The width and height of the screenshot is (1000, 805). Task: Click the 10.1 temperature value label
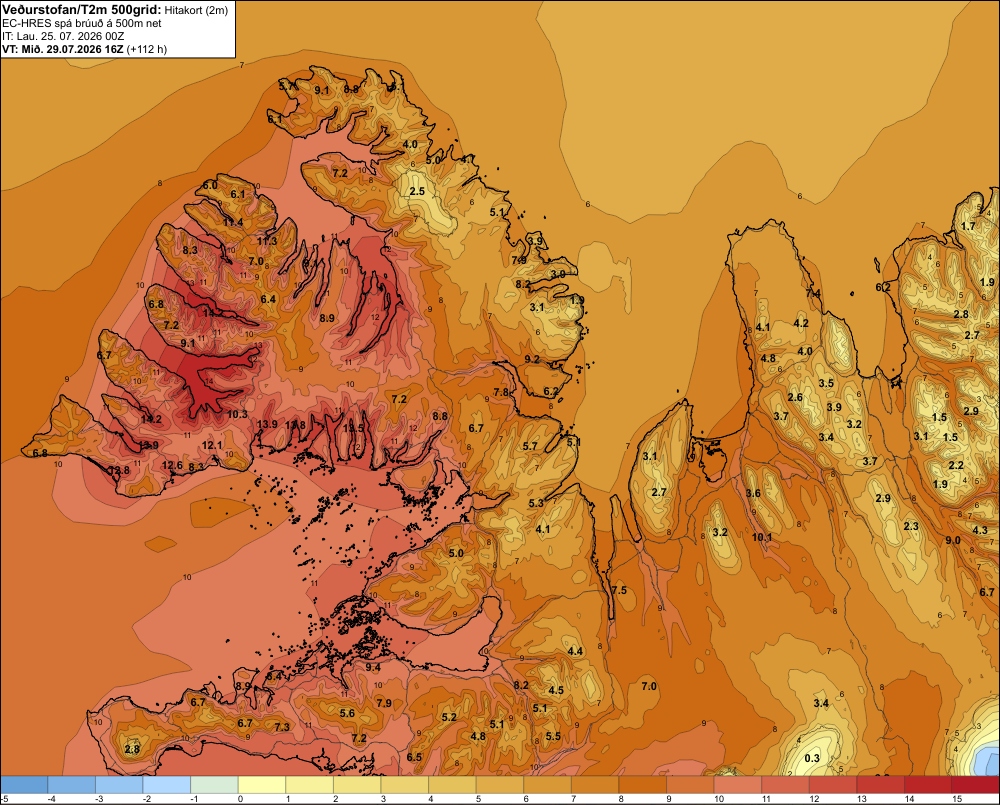761,537
